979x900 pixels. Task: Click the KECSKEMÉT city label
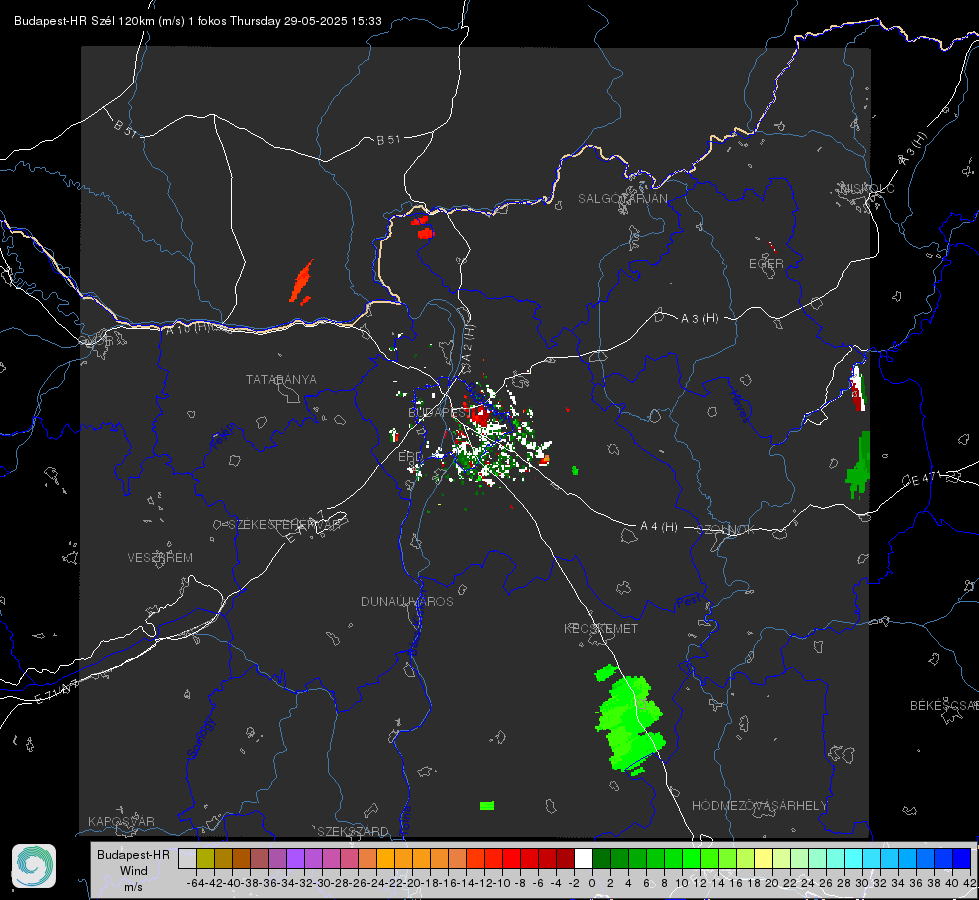pos(601,628)
